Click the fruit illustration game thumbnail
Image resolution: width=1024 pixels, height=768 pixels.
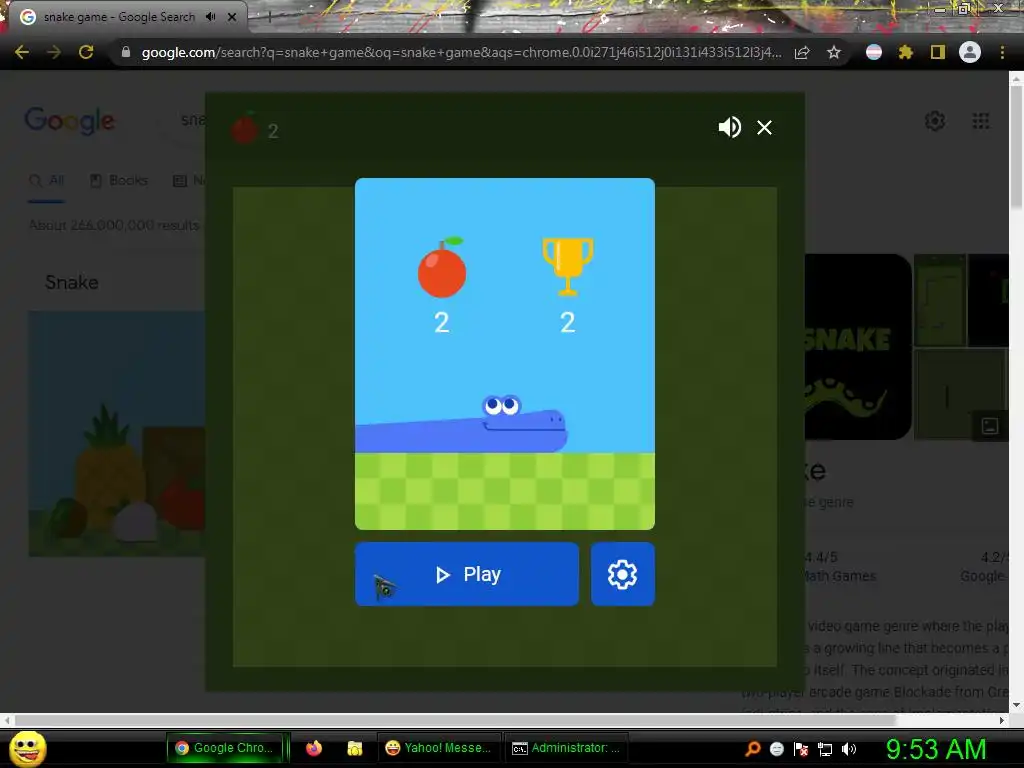click(117, 434)
